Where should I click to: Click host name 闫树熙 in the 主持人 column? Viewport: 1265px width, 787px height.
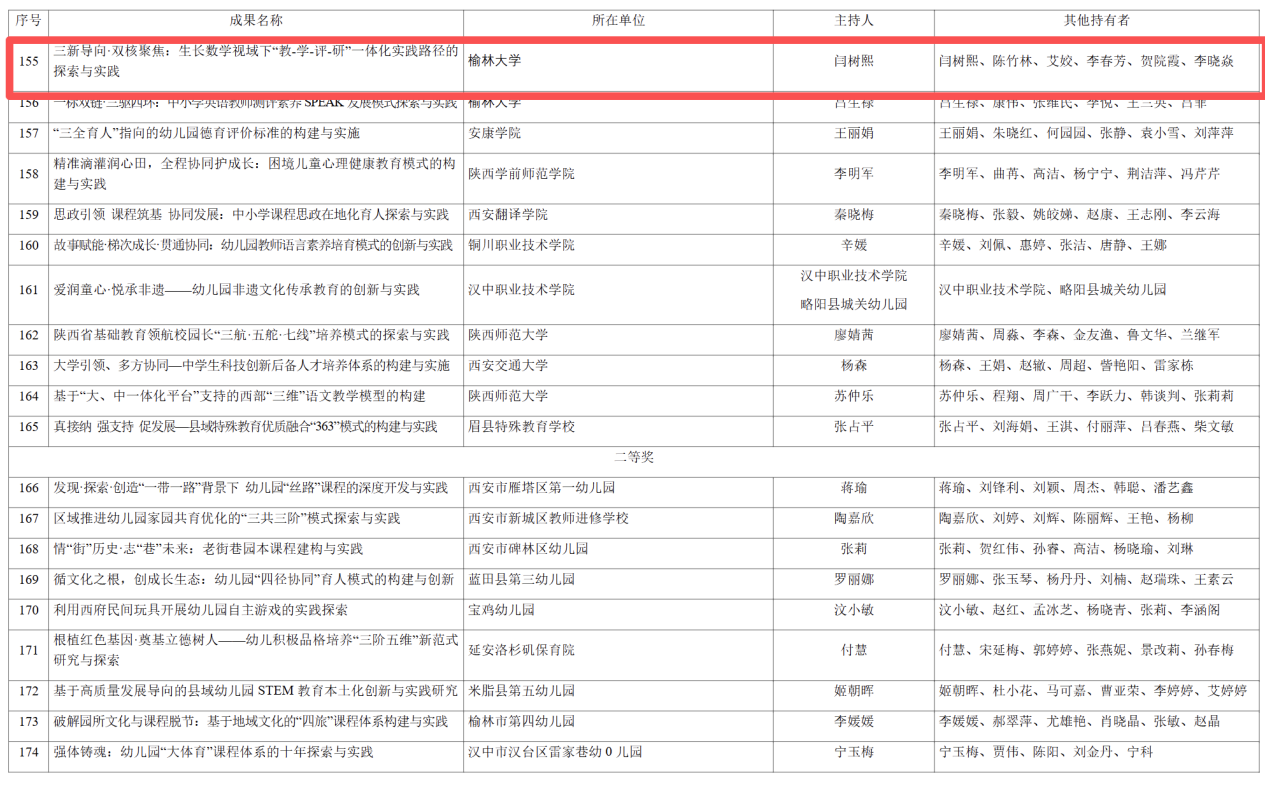click(854, 61)
